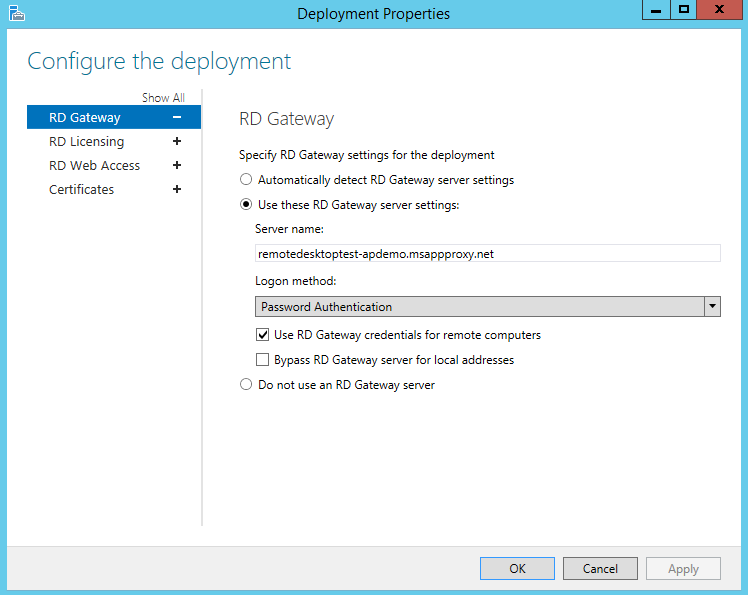The height and width of the screenshot is (595, 748).
Task: Expand RD Licensing plus icon
Action: (x=177, y=142)
